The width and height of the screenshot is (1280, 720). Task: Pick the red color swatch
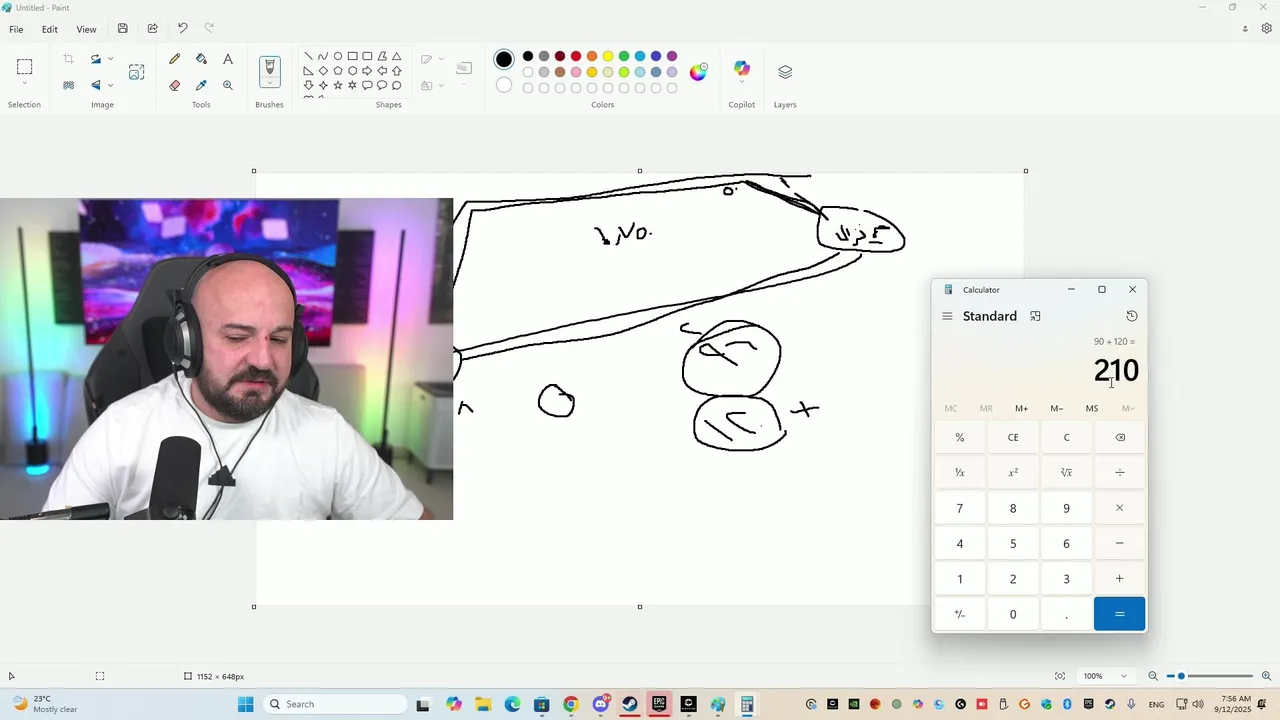(x=576, y=56)
